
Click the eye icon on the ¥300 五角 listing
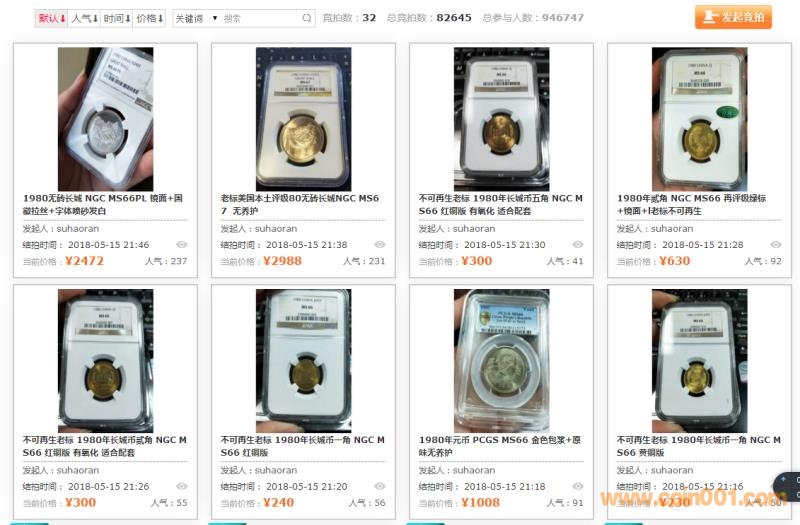[x=578, y=245]
